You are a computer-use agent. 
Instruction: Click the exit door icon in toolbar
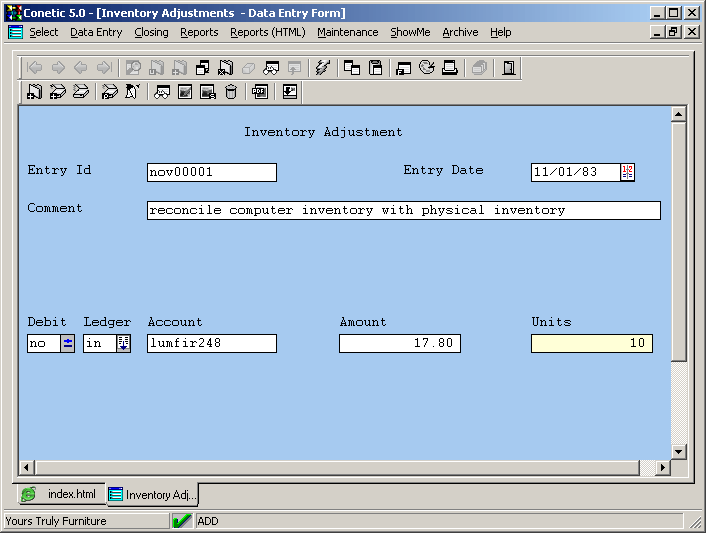coord(509,68)
